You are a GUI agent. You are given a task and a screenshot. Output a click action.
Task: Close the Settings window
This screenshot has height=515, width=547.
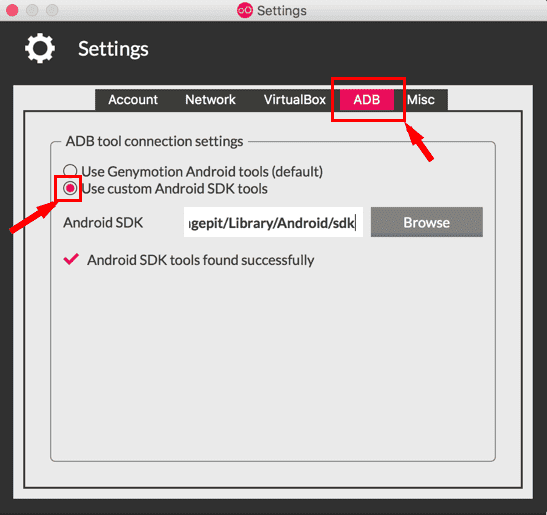[13, 10]
